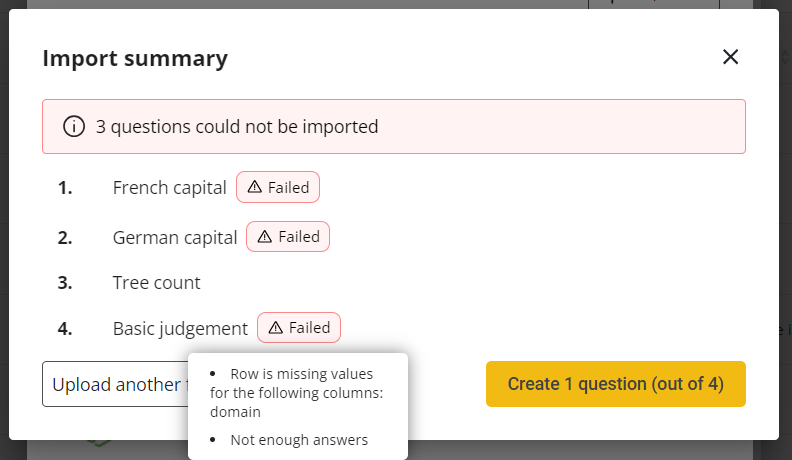792x460 pixels.
Task: Click the missing domain column tooltip message
Action: [x=297, y=391]
